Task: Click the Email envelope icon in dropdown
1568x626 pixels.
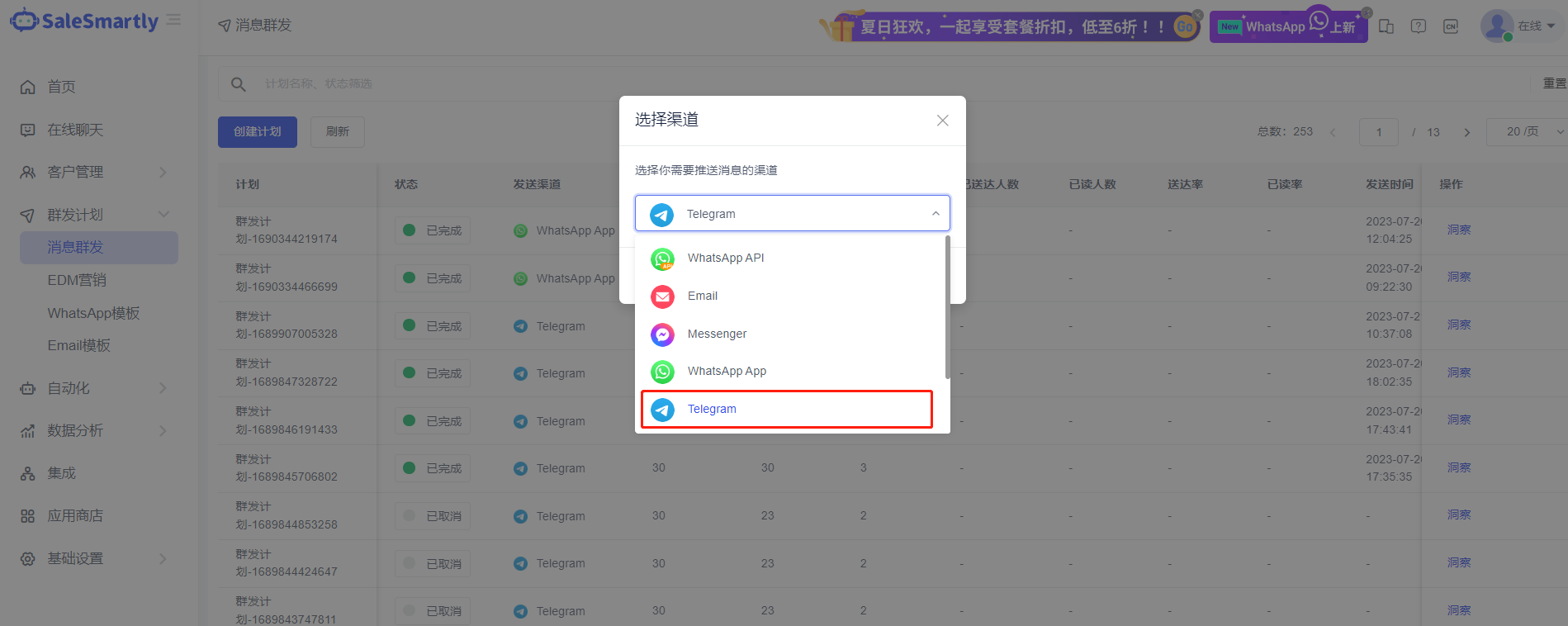Action: [x=663, y=296]
